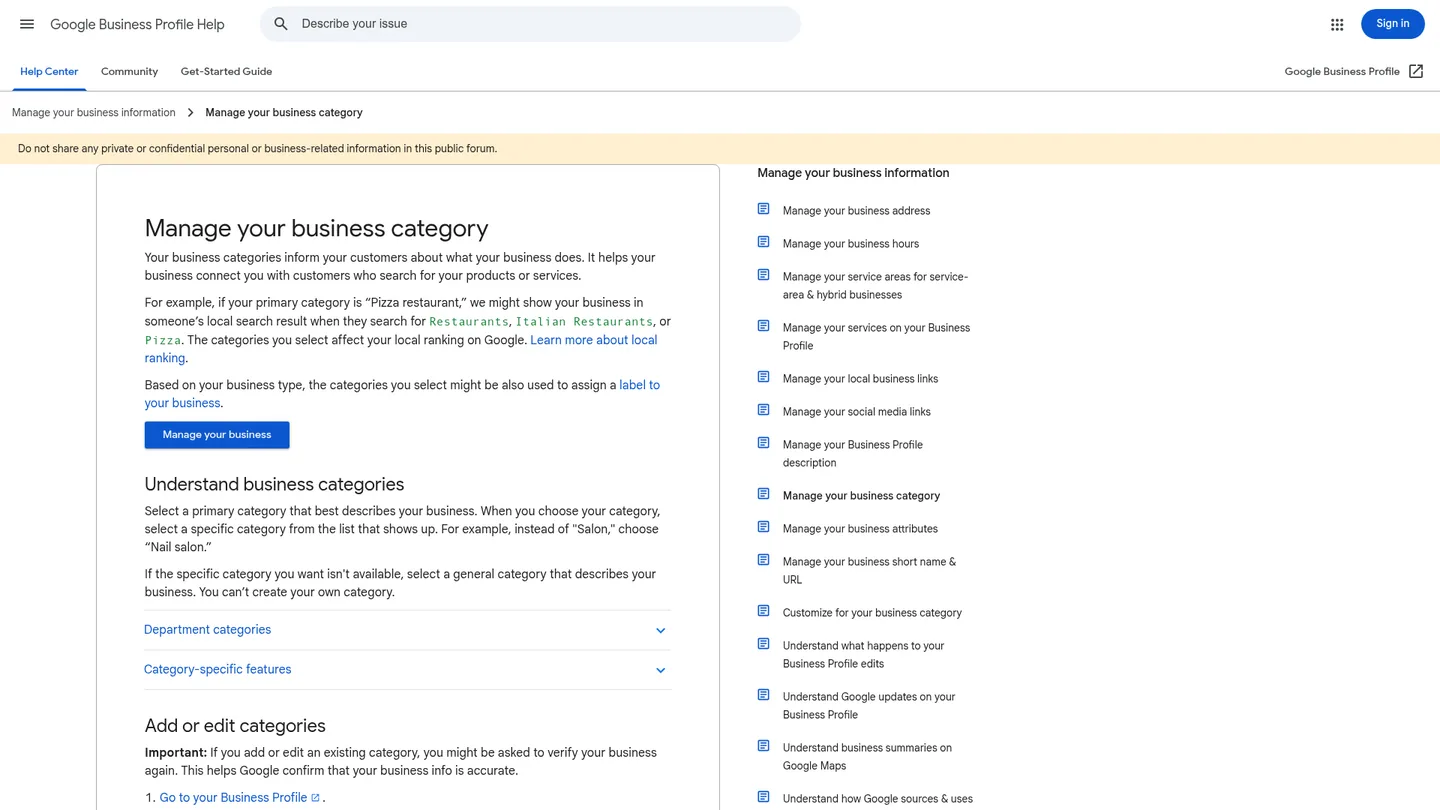
Task: Open the hamburger main menu icon
Action: pos(27,24)
